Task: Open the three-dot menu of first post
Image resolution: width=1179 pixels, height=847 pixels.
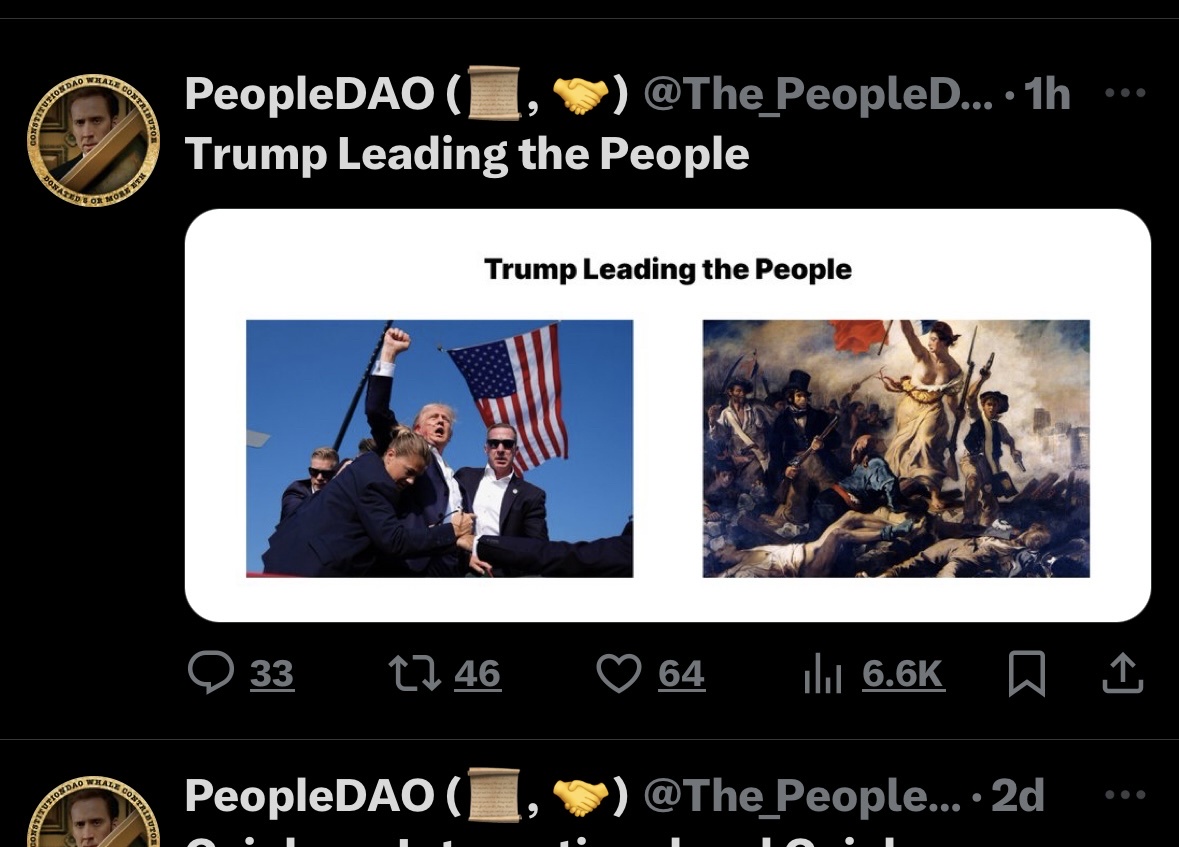Action: pos(1125,93)
